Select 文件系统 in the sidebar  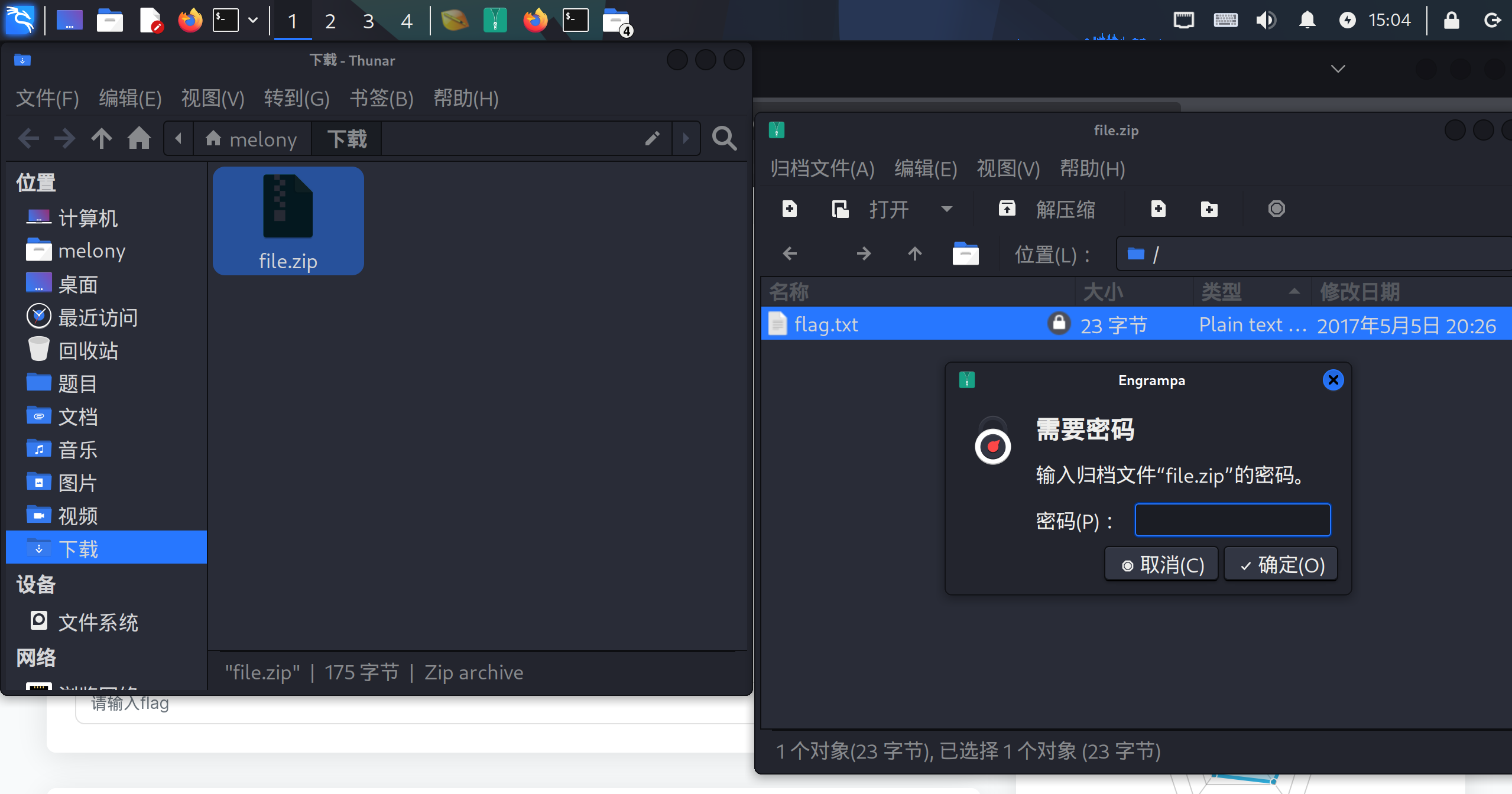tap(98, 621)
